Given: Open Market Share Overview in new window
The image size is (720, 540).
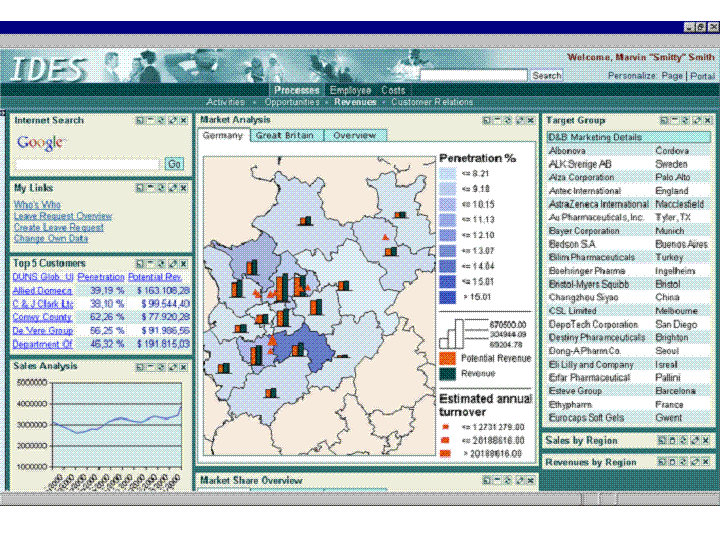Looking at the screenshot, I should (x=487, y=480).
